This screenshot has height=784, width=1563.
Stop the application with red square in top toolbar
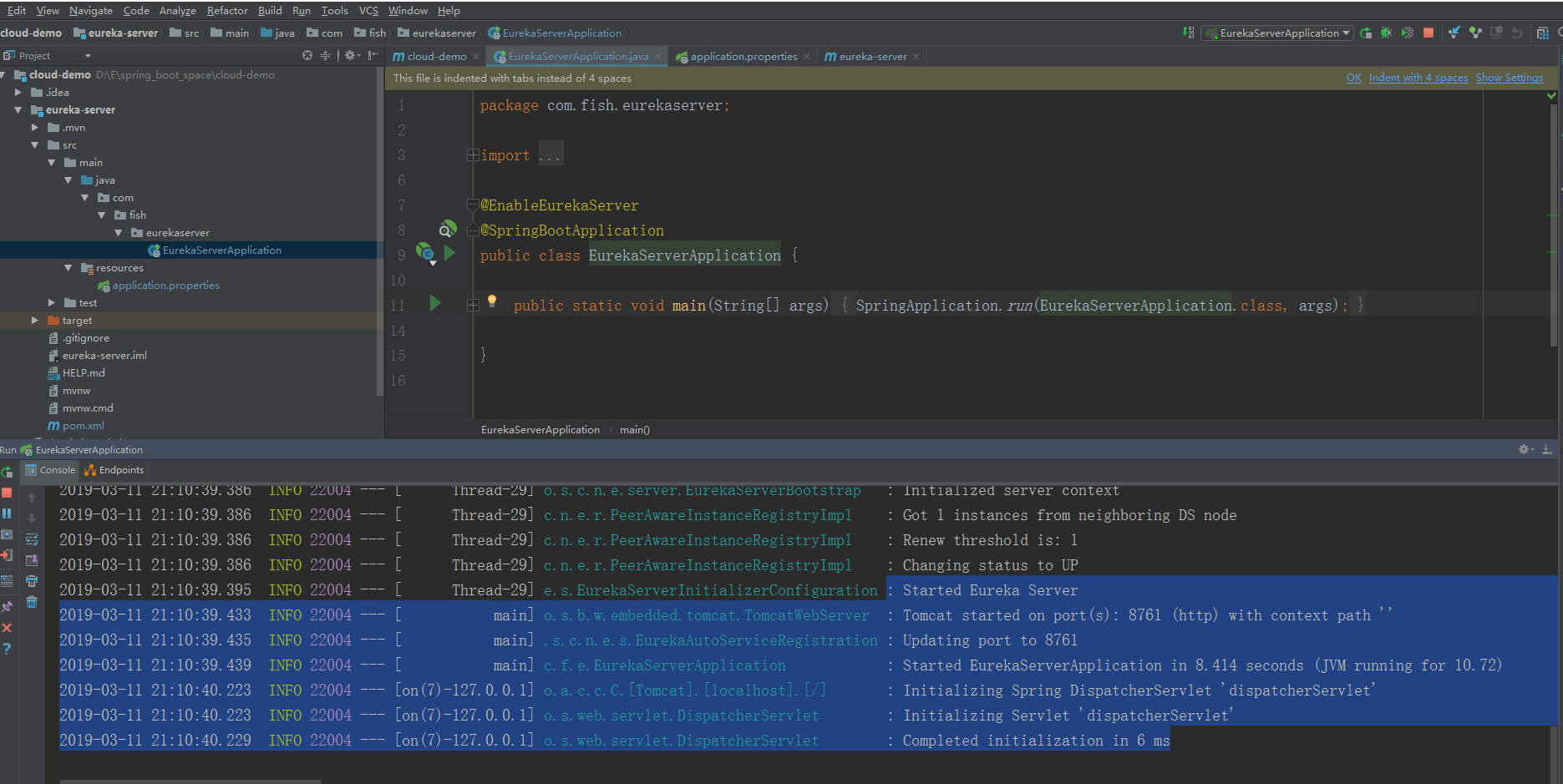click(x=1429, y=33)
